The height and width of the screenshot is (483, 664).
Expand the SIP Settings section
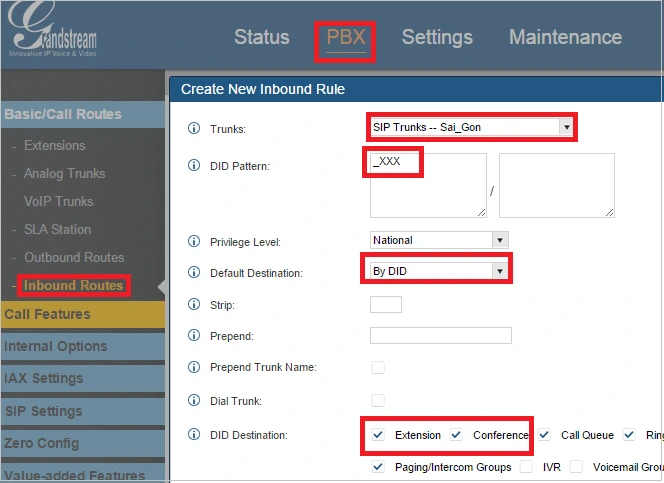coord(43,411)
